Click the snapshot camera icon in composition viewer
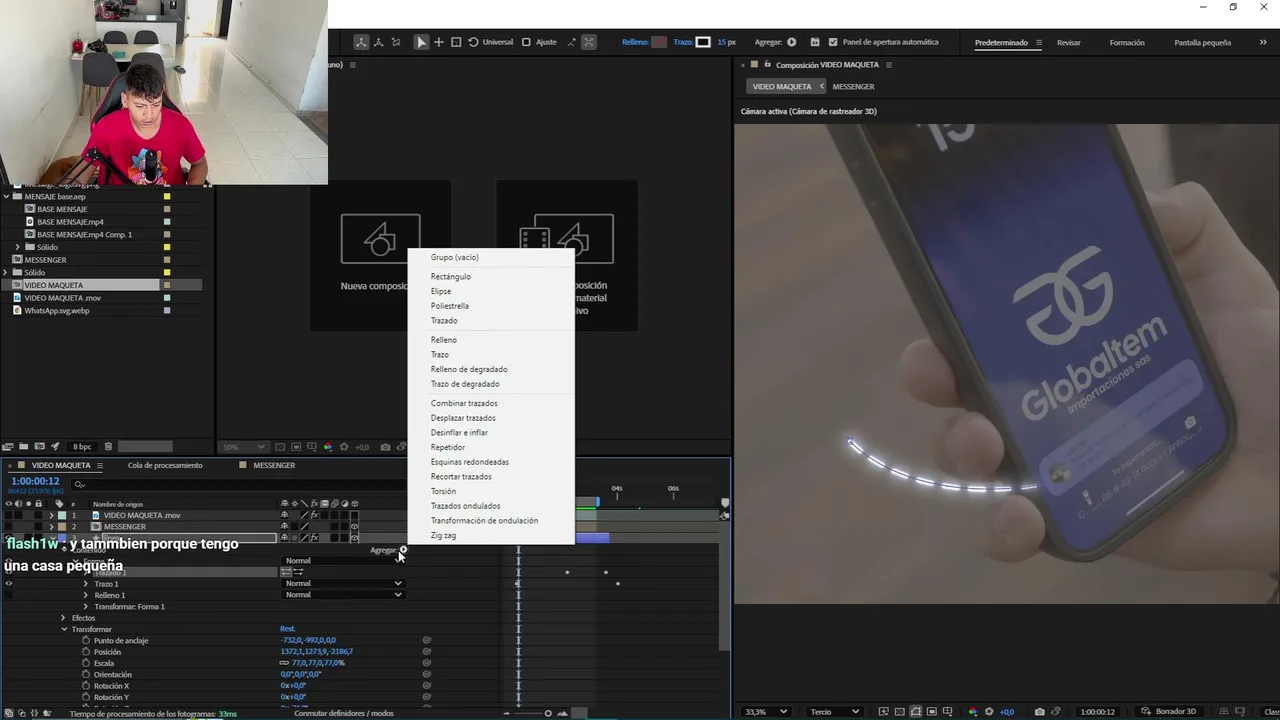Screen dimensions: 1280x720 tap(1040, 712)
